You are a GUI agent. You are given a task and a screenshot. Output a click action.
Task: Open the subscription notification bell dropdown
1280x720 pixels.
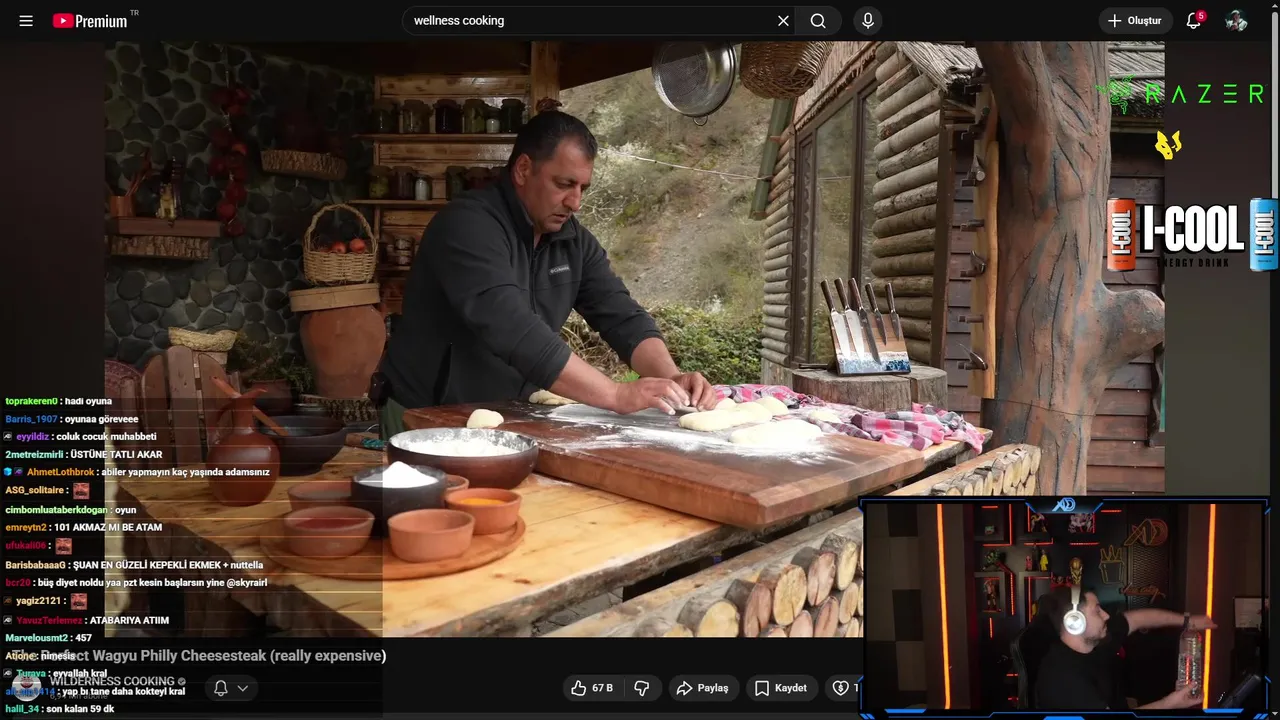231,688
